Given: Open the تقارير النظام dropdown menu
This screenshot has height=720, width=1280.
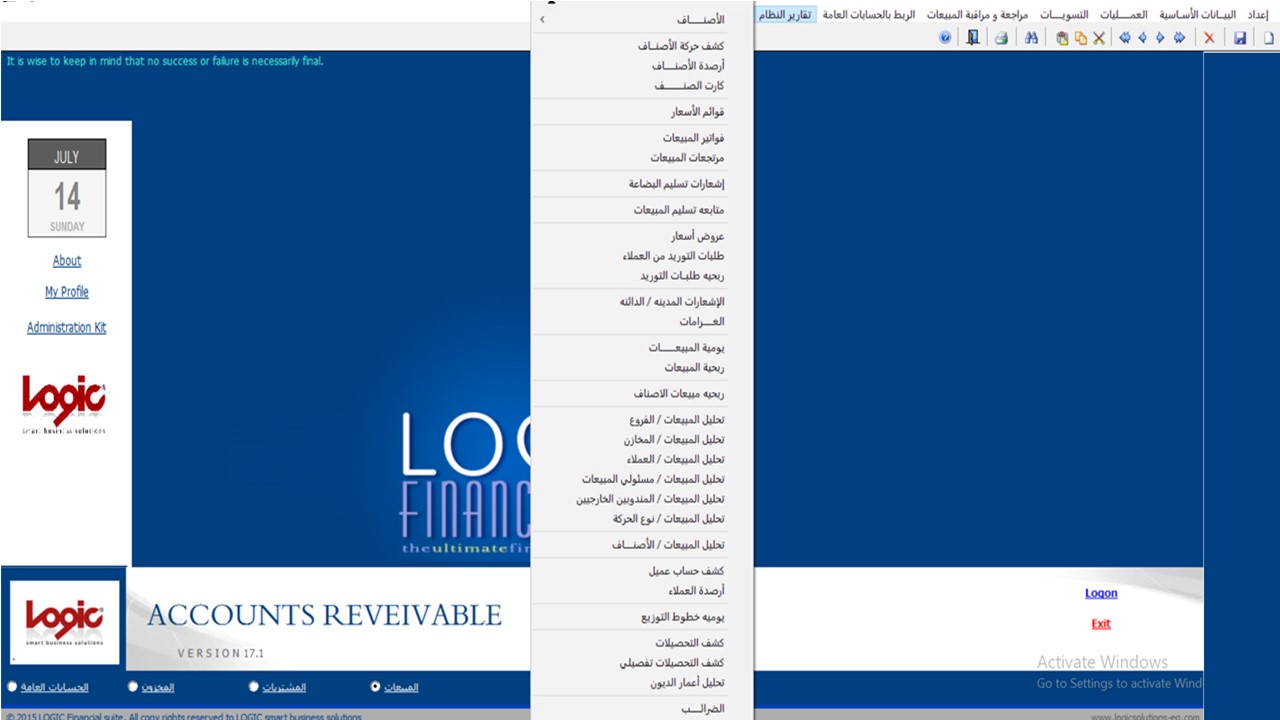Looking at the screenshot, I should pyautogui.click(x=785, y=15).
